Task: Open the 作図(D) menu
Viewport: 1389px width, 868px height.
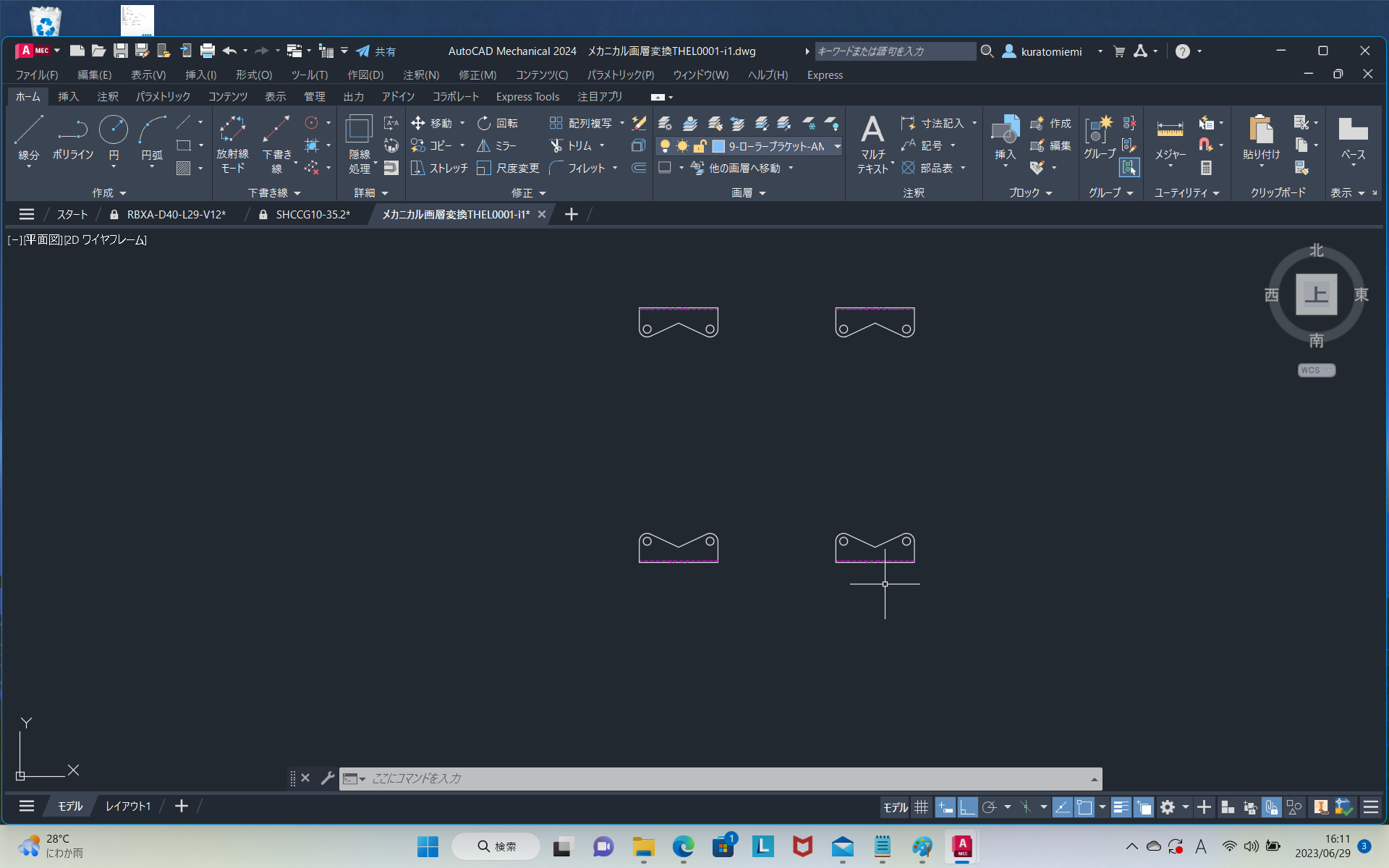Action: pyautogui.click(x=365, y=75)
